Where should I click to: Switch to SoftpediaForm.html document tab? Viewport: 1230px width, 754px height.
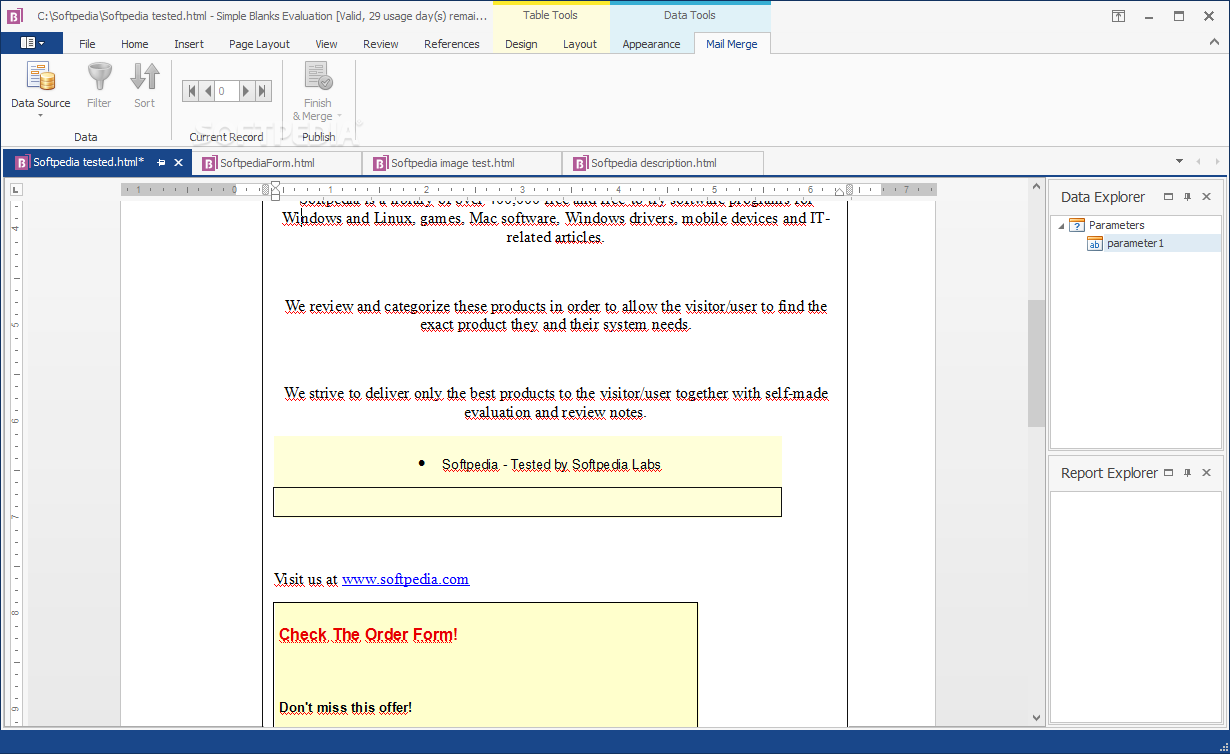pos(276,163)
